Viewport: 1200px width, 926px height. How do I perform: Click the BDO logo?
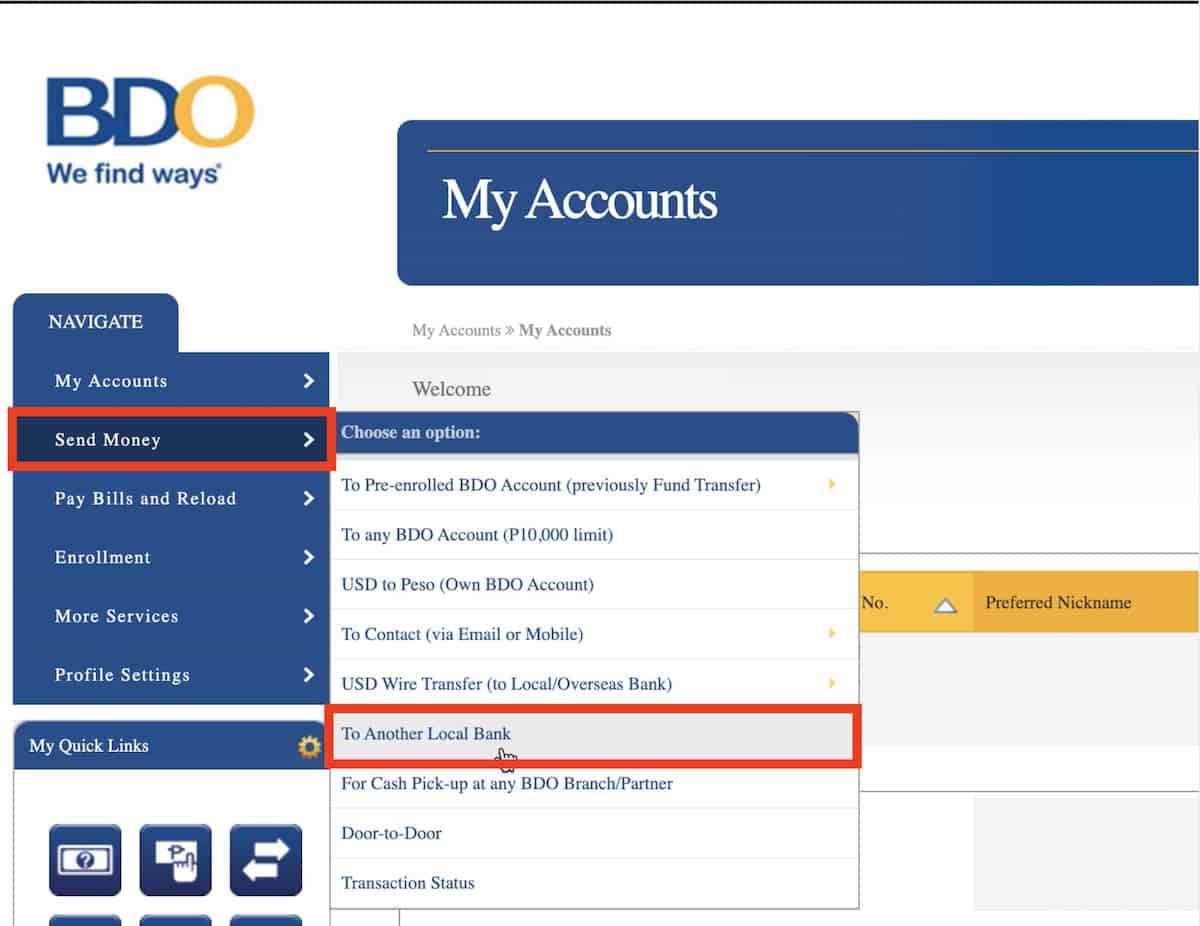(x=150, y=130)
